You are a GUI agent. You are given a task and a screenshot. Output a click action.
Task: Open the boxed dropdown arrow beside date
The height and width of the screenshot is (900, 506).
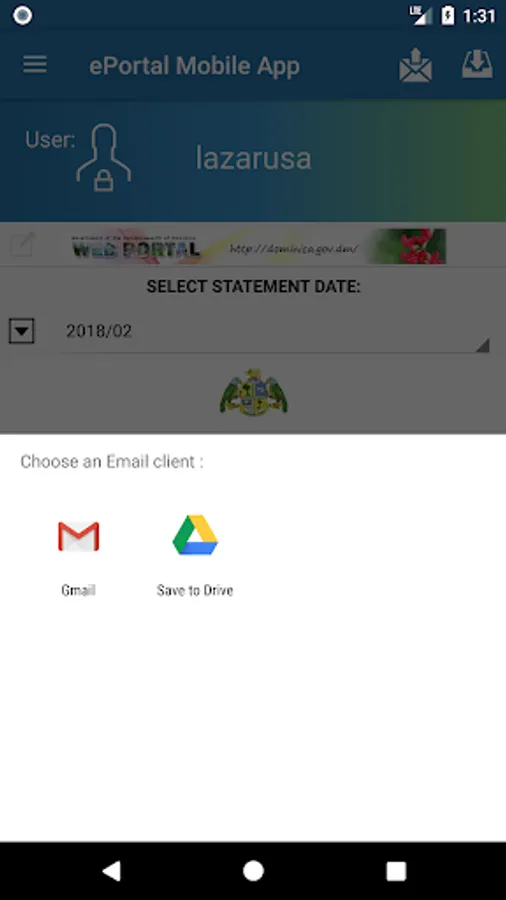pyautogui.click(x=22, y=331)
